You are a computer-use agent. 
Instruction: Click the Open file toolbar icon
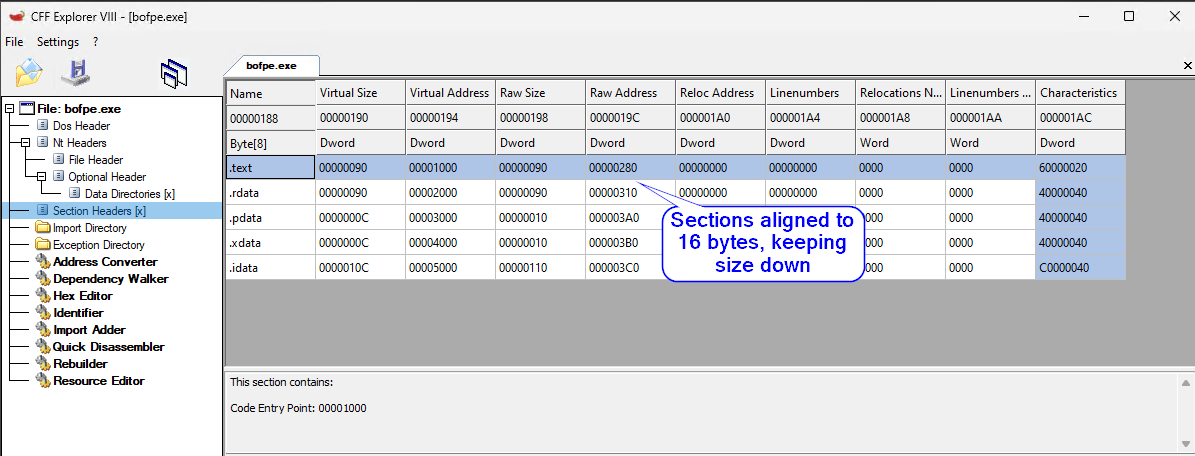click(30, 73)
